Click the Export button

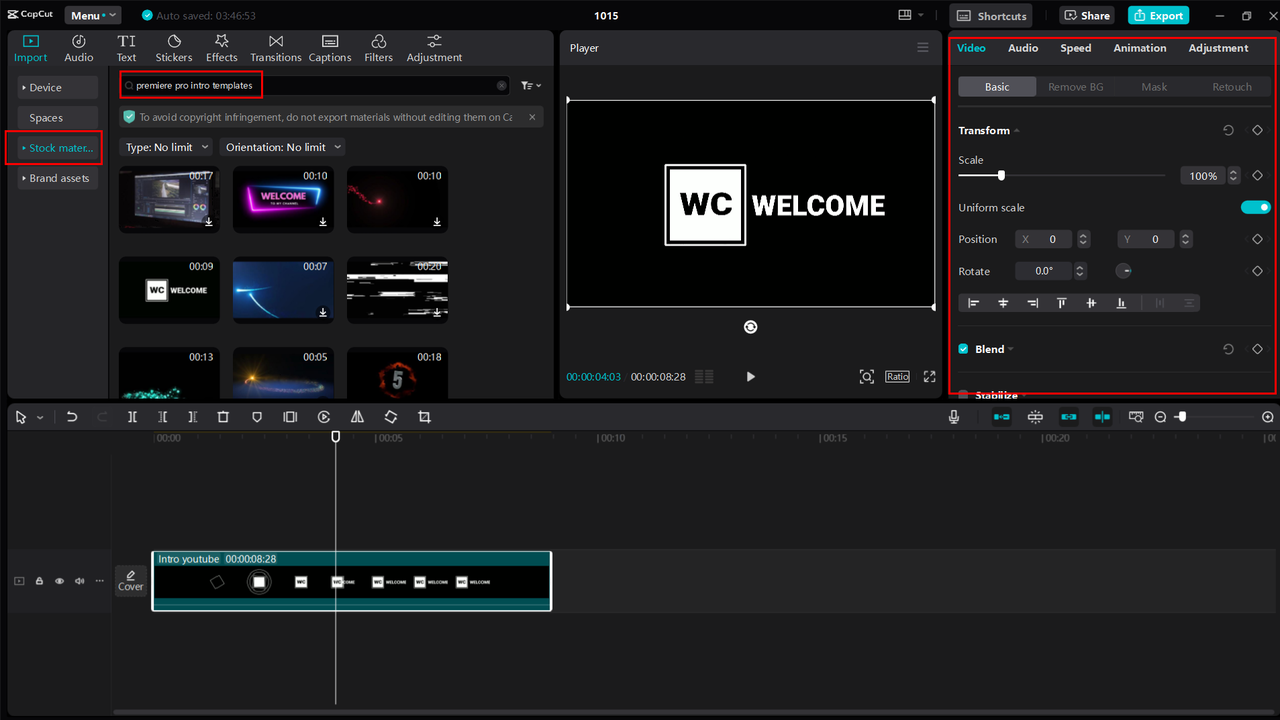click(x=1157, y=16)
